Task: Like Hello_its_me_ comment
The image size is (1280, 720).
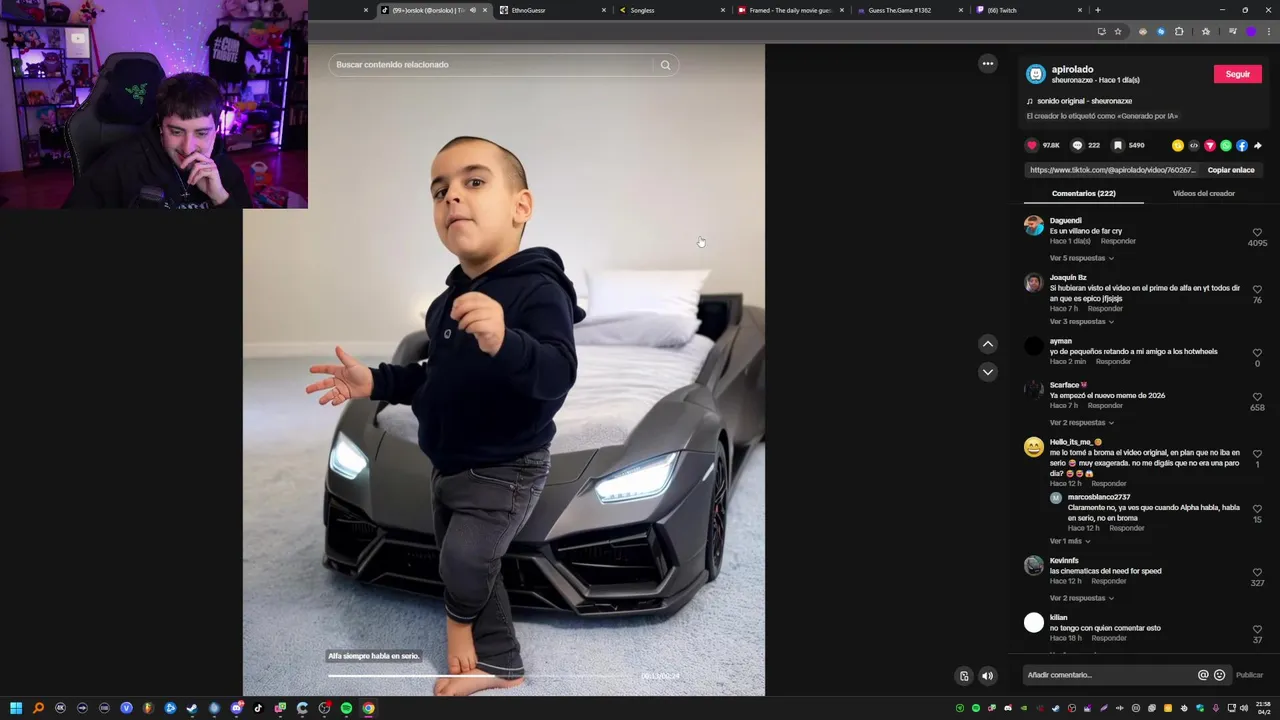Action: pos(1258,454)
